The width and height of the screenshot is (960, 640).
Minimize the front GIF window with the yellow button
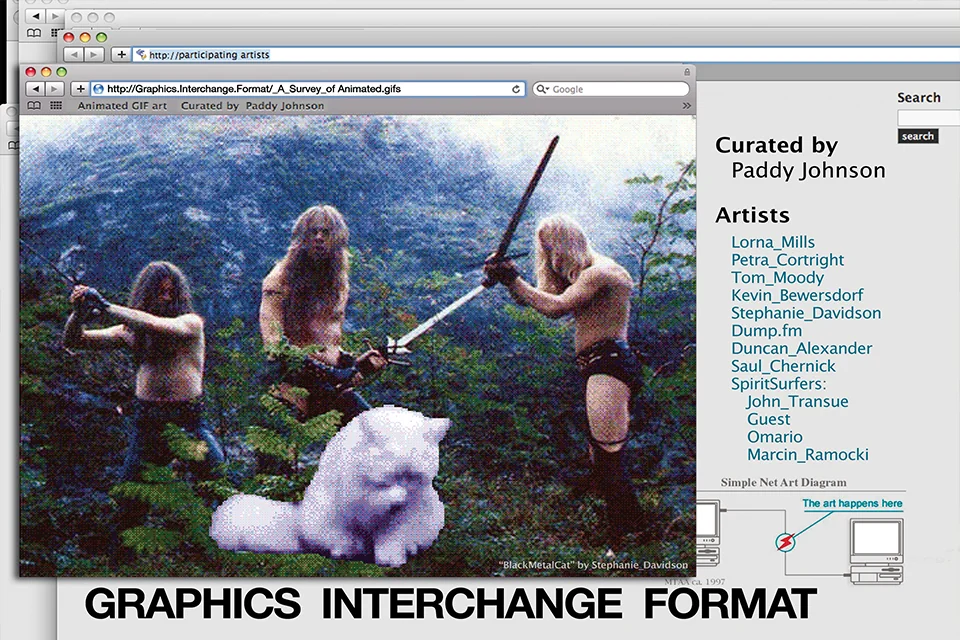point(46,72)
